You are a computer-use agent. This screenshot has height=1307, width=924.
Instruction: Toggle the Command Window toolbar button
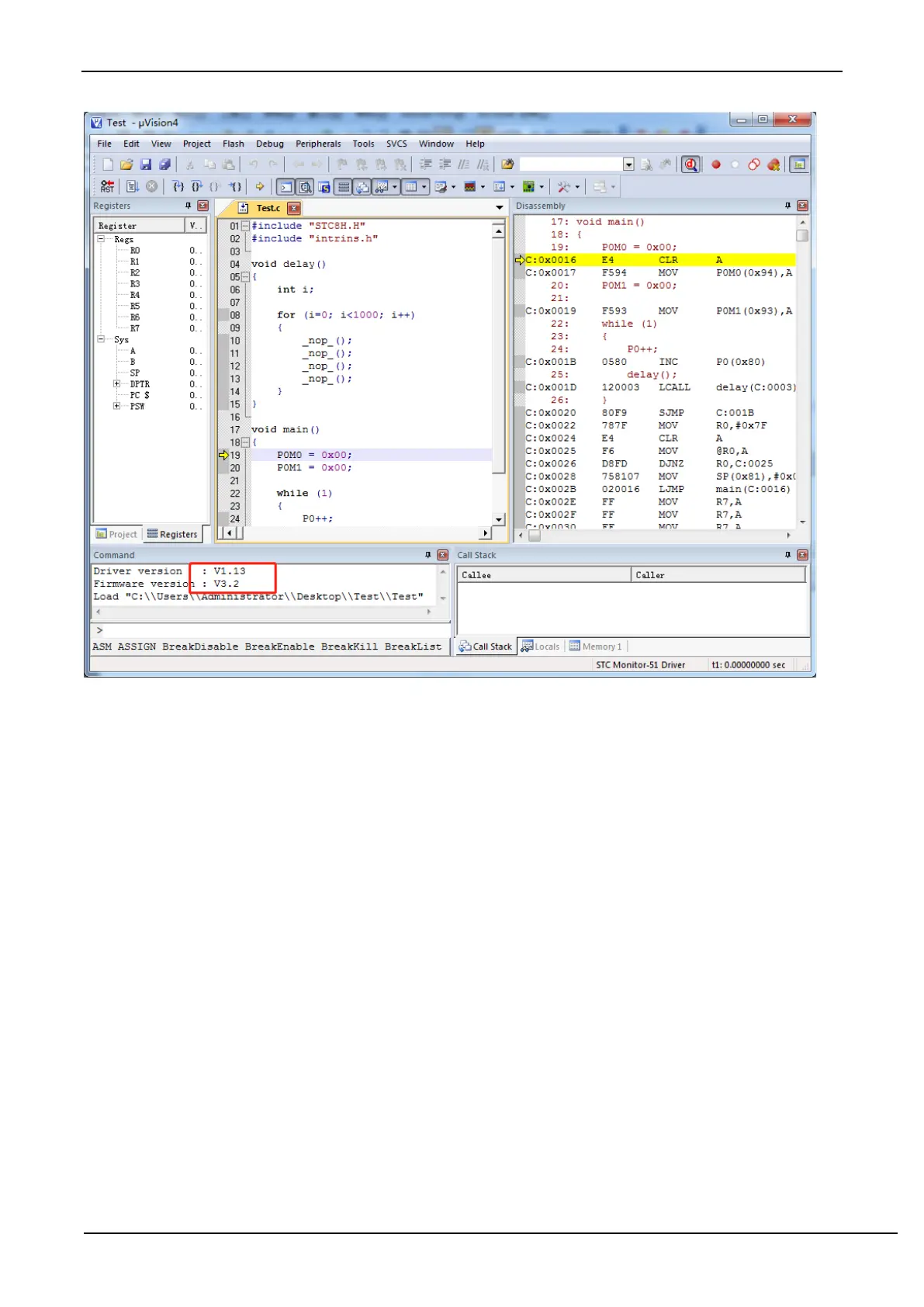pos(286,186)
